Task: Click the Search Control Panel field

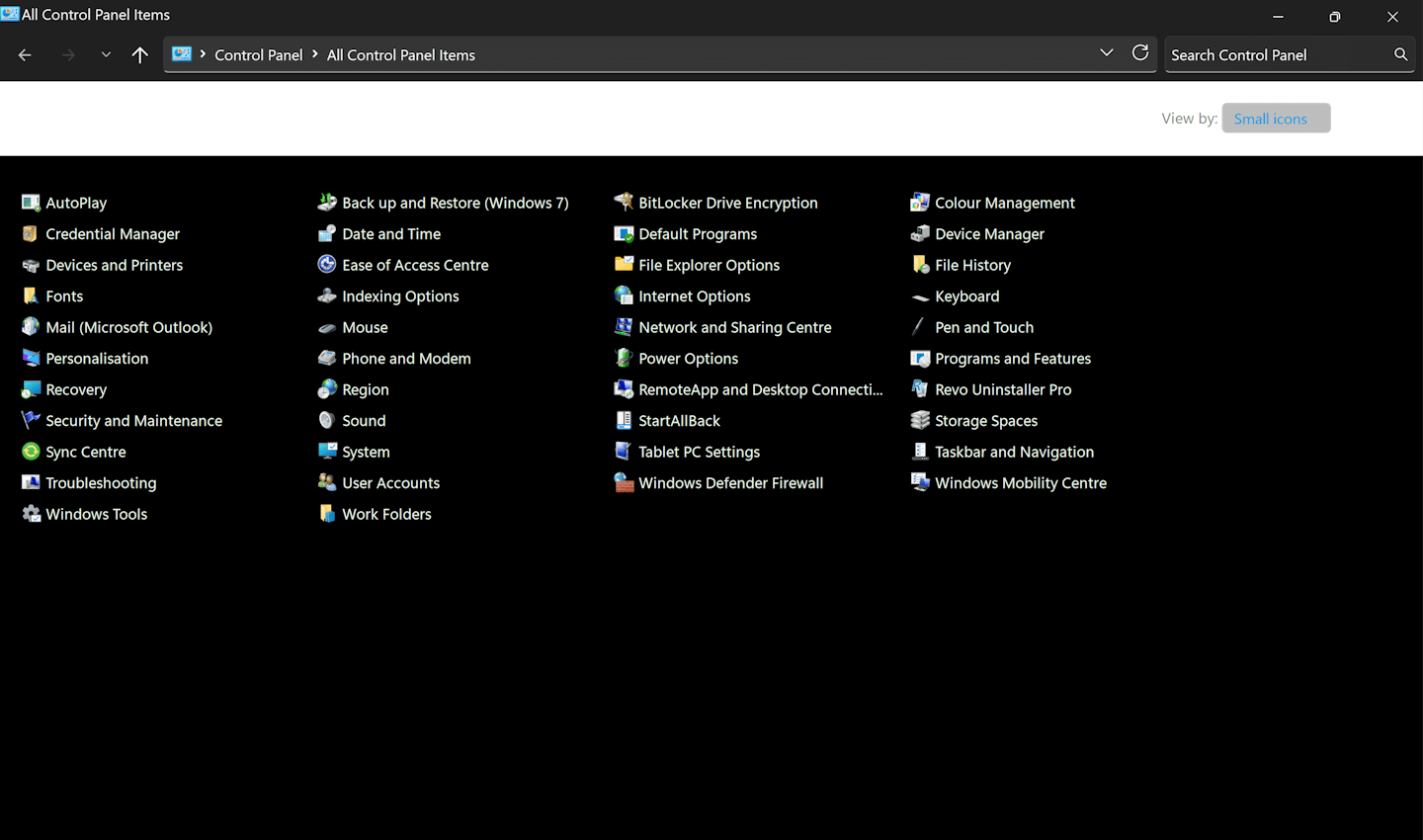Action: click(1277, 55)
